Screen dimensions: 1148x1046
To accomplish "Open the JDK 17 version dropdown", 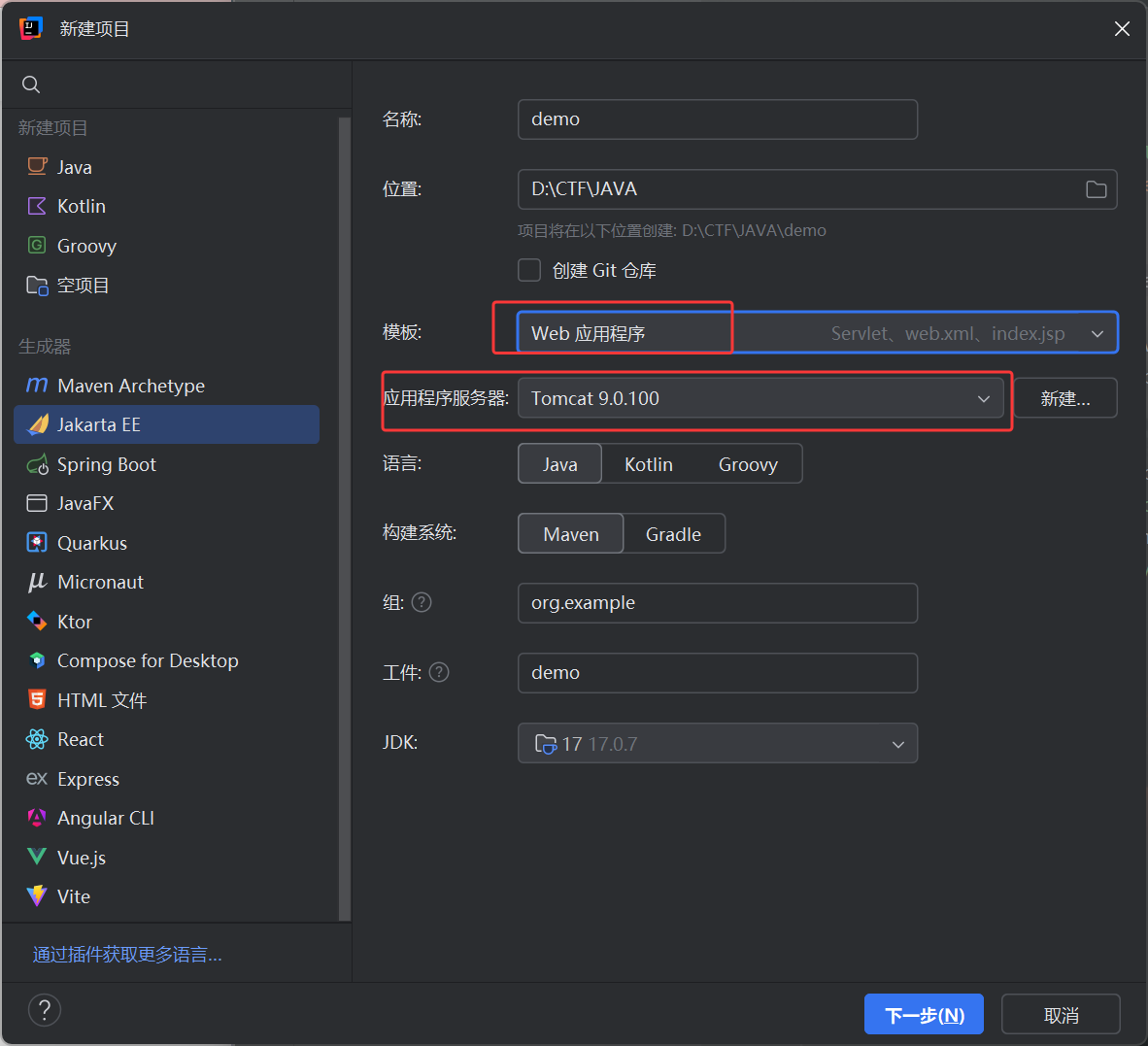I will [718, 744].
